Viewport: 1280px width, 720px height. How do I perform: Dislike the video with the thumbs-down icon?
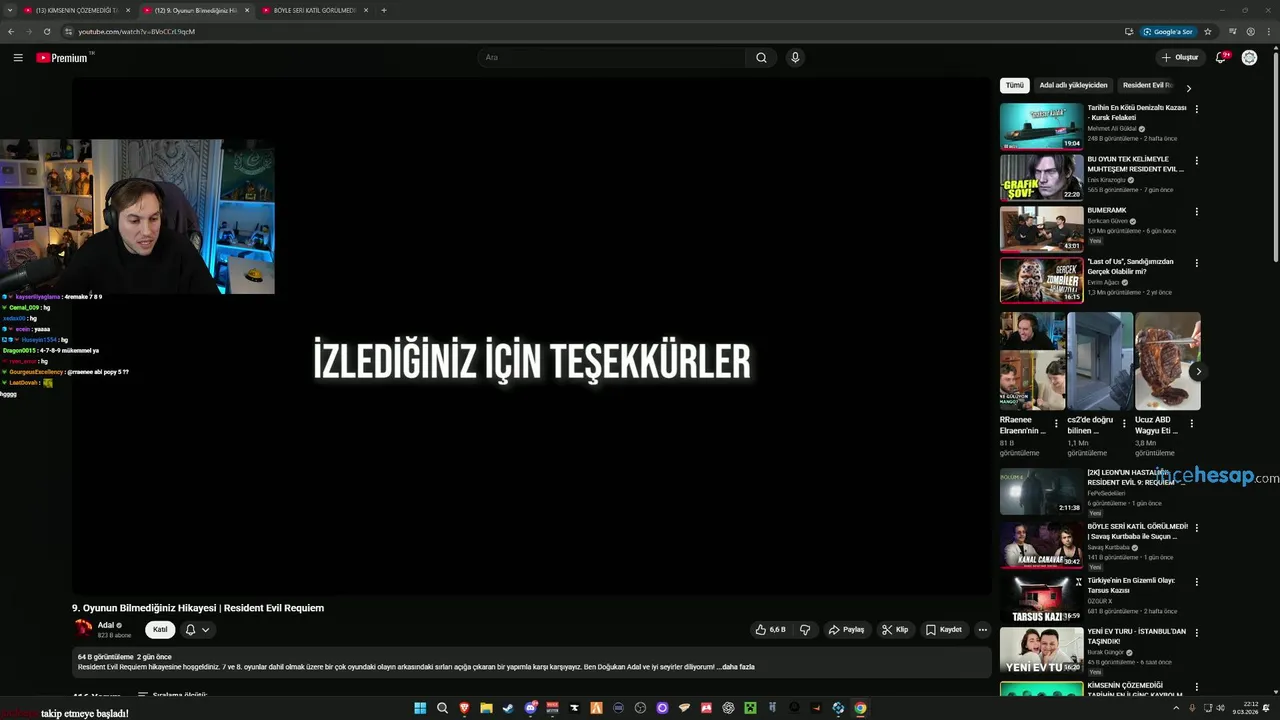(x=805, y=630)
